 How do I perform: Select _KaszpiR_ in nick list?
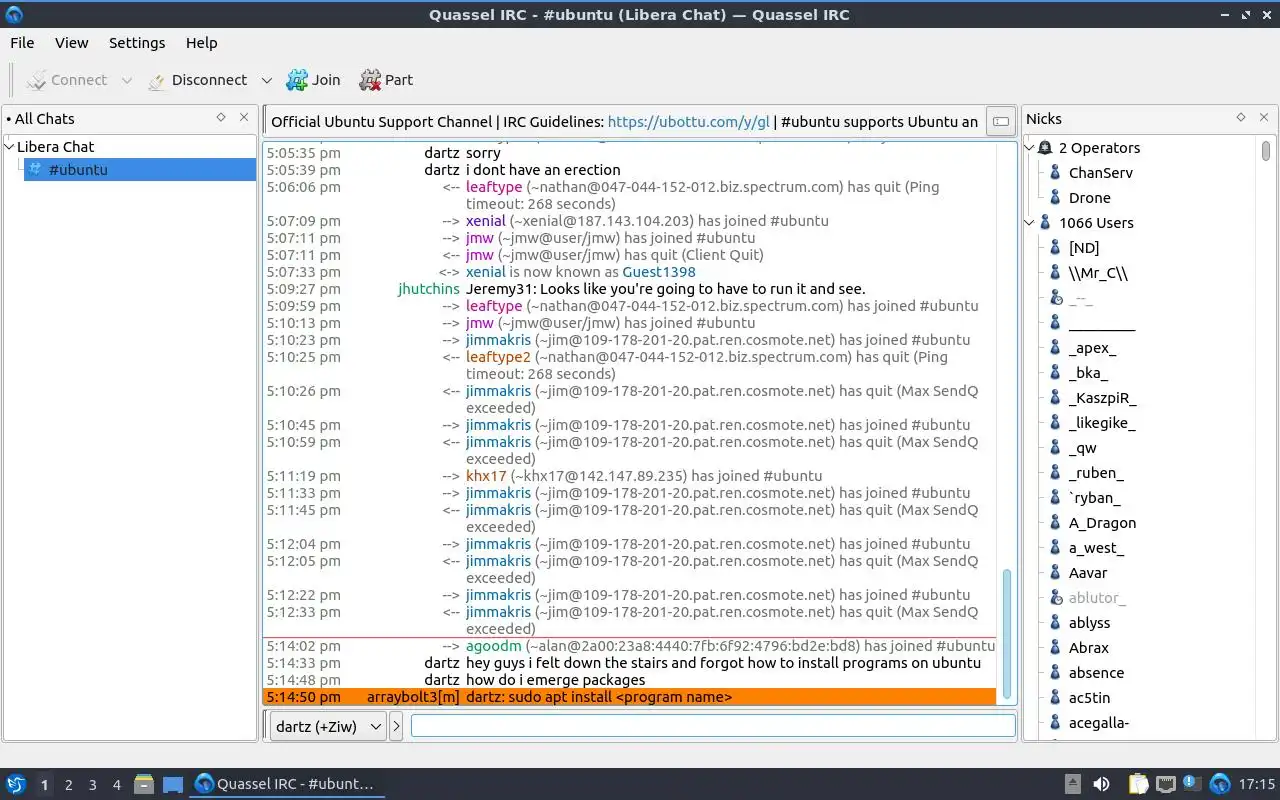tap(1102, 398)
